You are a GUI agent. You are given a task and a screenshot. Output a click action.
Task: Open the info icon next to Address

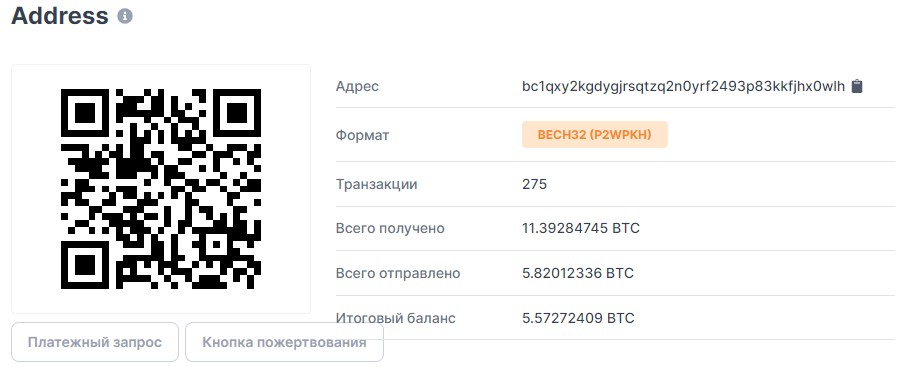124,16
